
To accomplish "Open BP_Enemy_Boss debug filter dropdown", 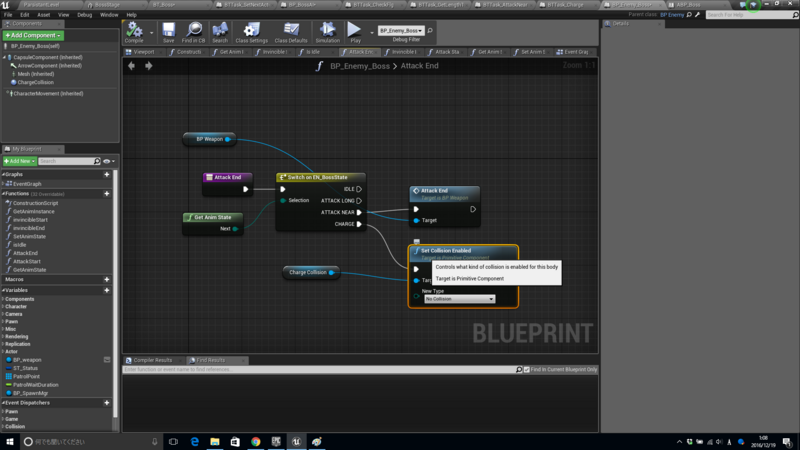I will coord(401,31).
